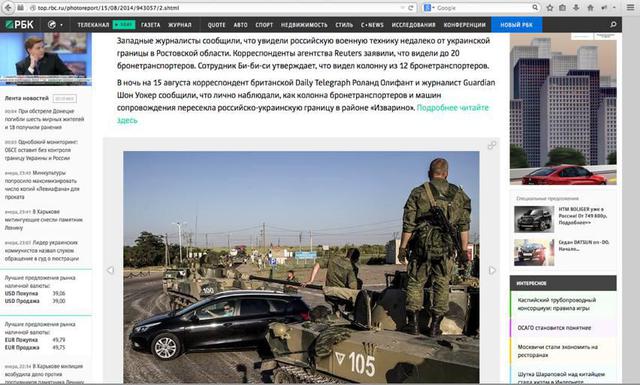Open the downloads arrow icon
640x385 pixels.
(x=576, y=8)
